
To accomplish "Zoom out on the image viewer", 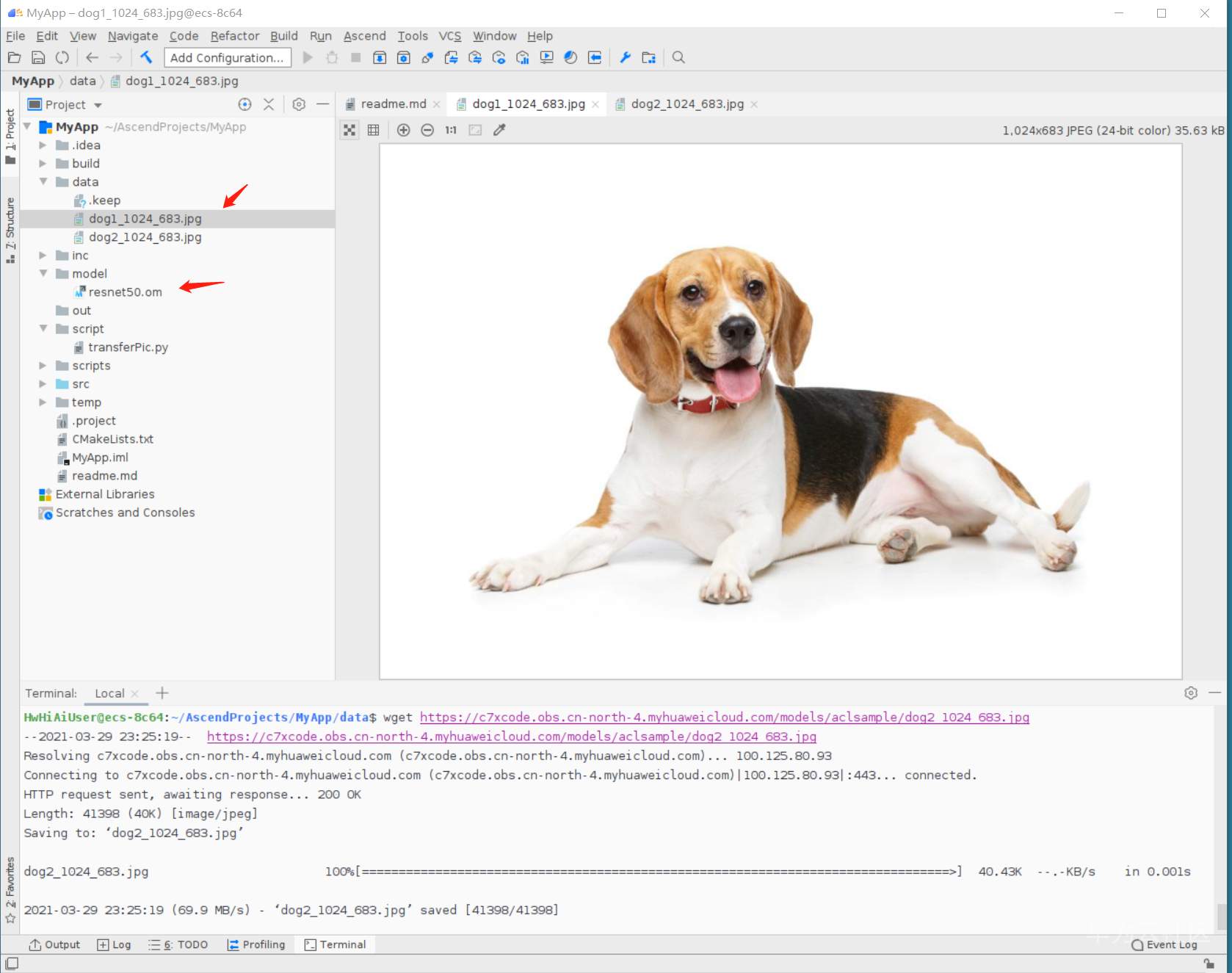I will coord(427,130).
